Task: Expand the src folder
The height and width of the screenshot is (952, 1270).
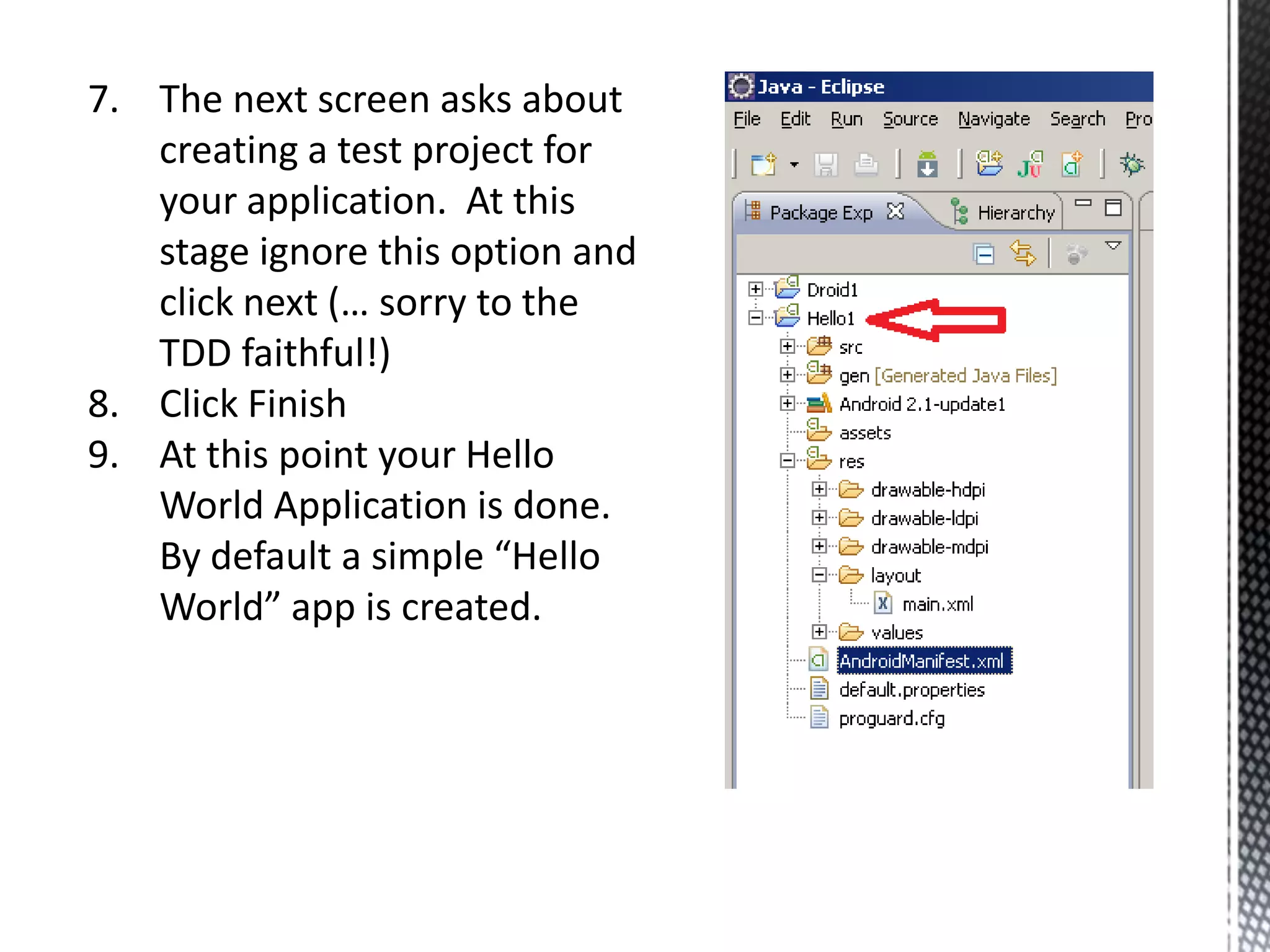Action: click(x=787, y=346)
